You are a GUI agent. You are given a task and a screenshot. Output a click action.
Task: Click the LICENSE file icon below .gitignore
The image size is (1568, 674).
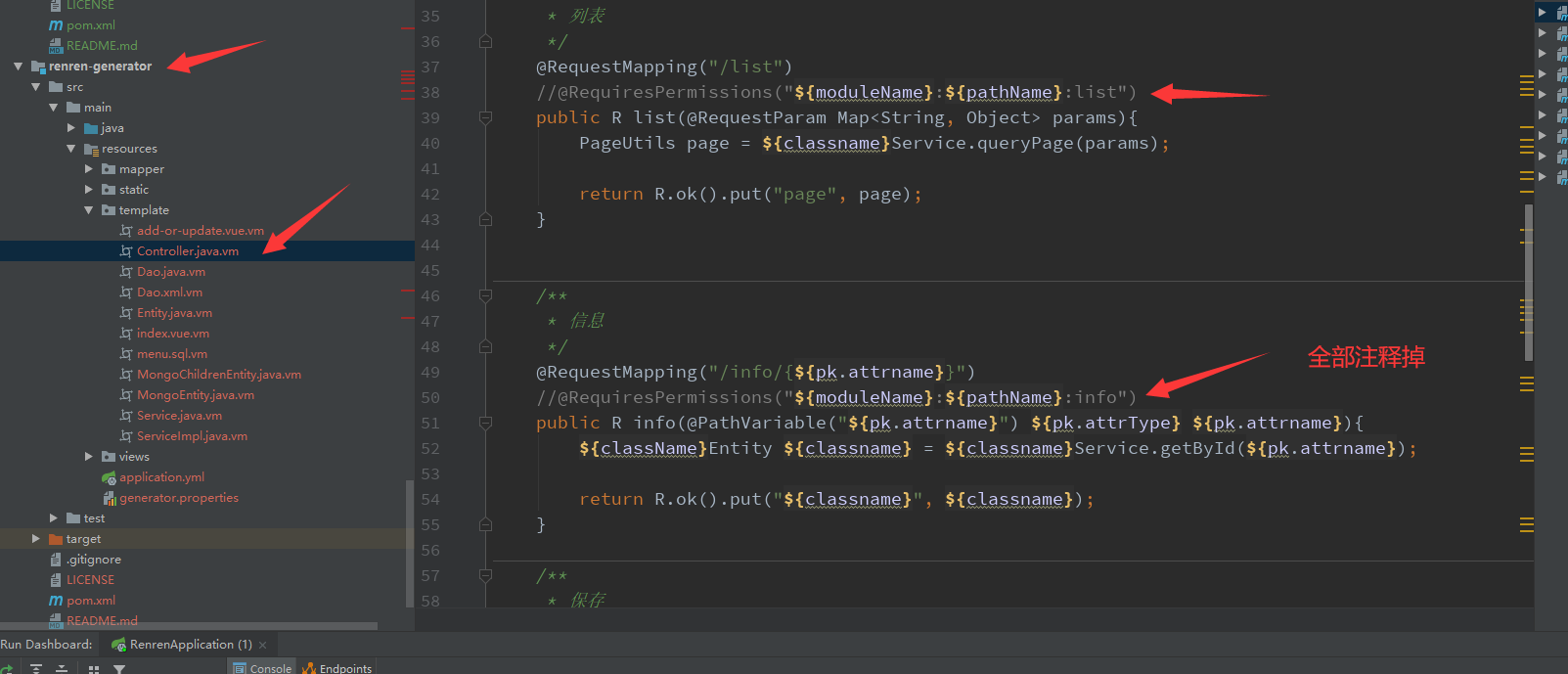point(56,580)
